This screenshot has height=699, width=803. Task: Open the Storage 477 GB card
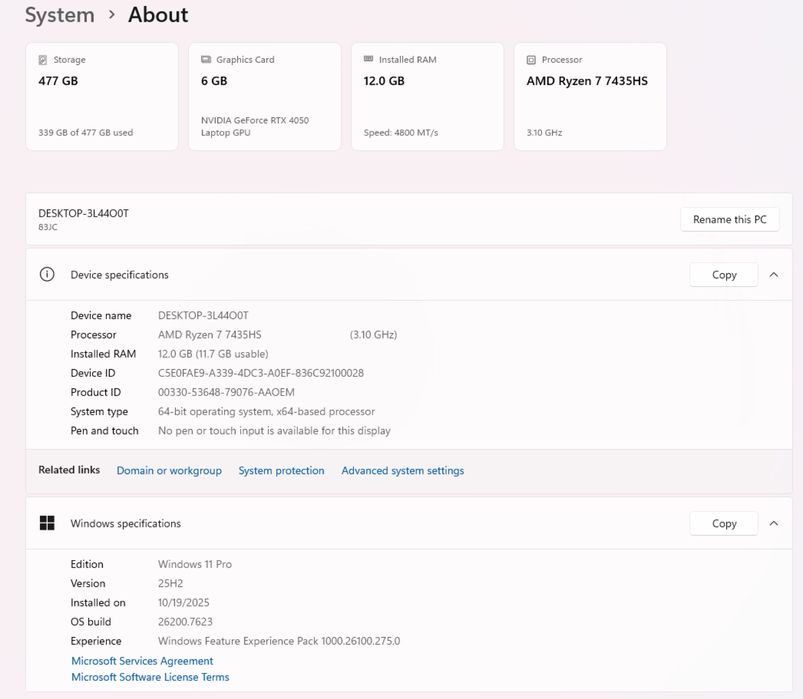[x=102, y=97]
